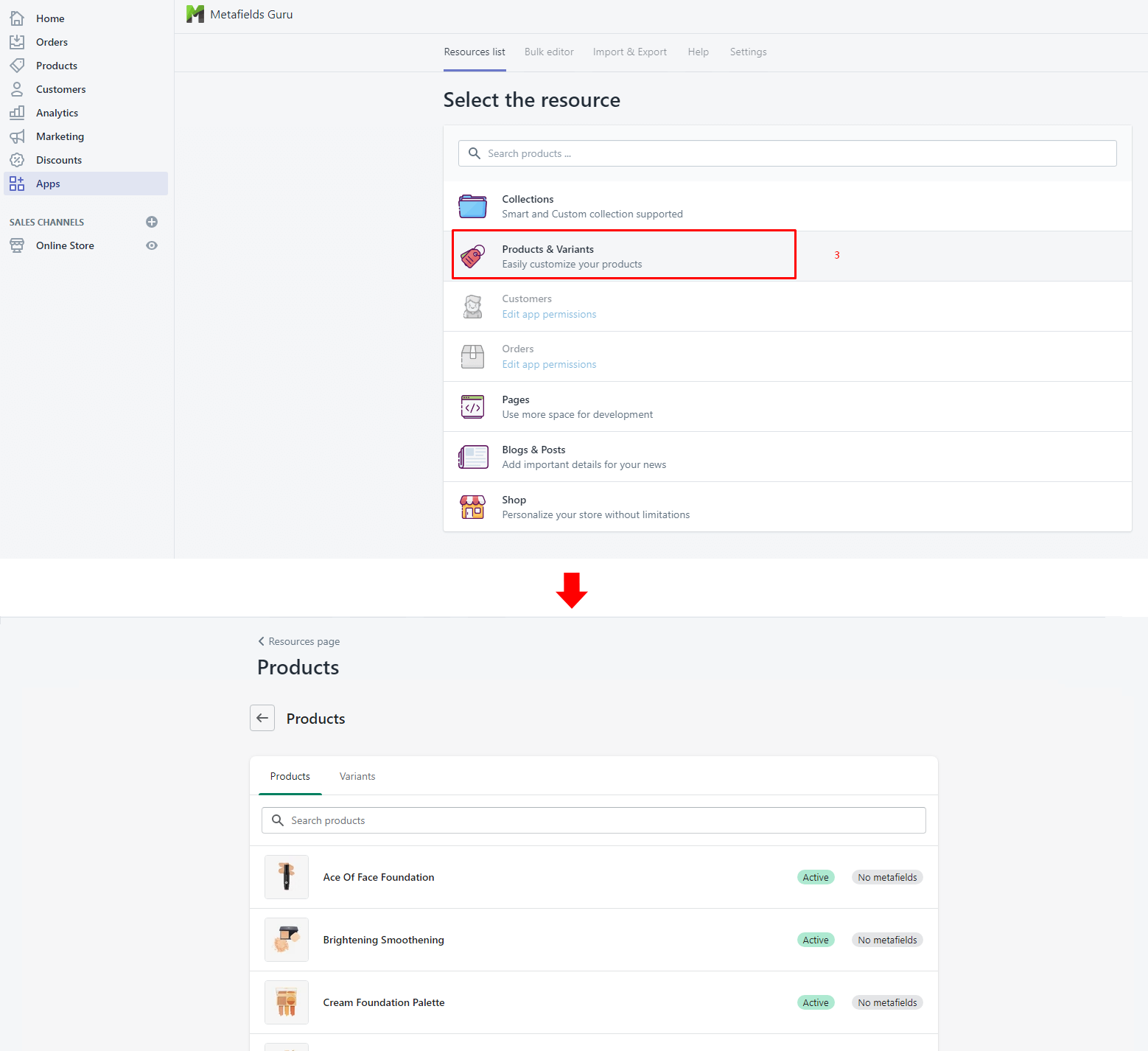Click the Orders inbox icon in sidebar
The width and height of the screenshot is (1148, 1051).
tap(17, 42)
